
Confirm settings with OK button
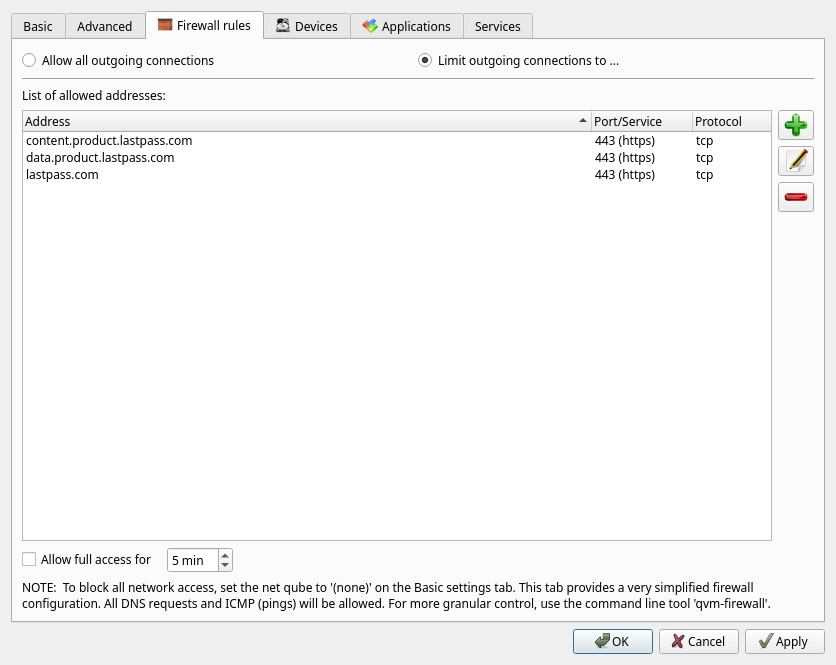(613, 641)
